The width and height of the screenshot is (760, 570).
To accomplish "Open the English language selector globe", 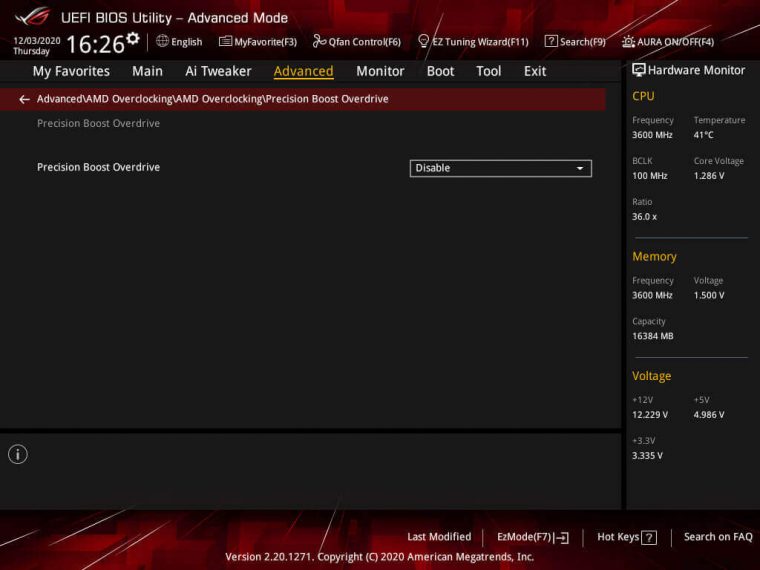I will (162, 42).
